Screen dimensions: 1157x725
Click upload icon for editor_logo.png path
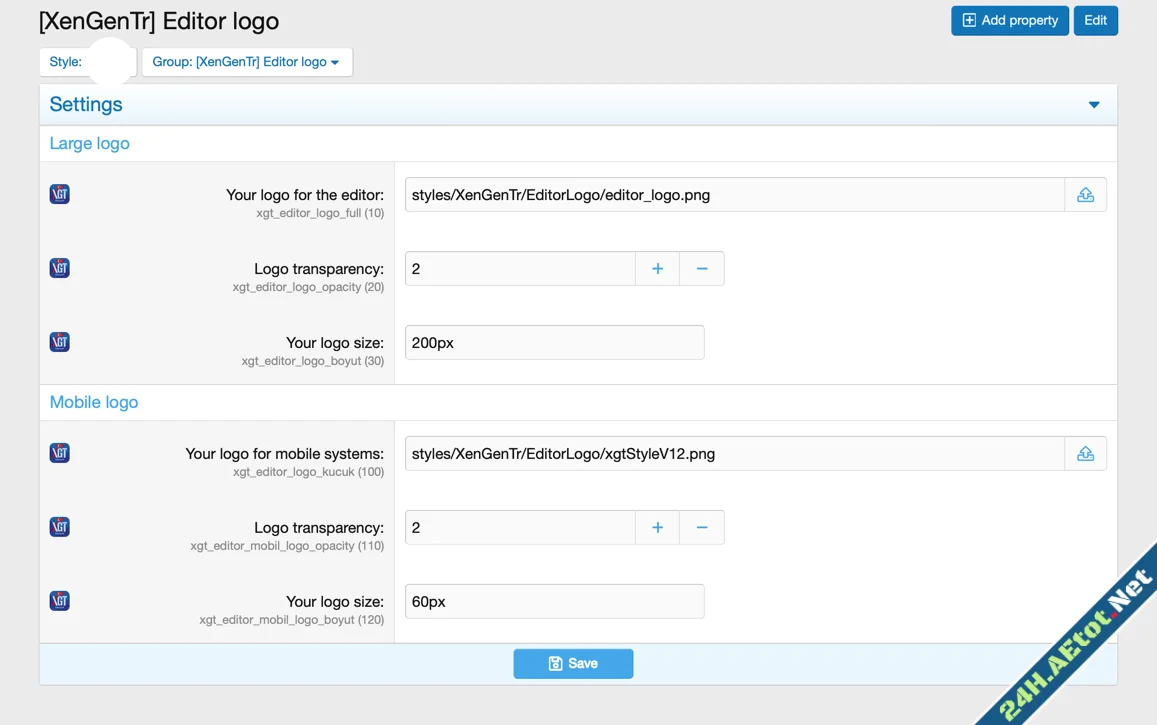pos(1085,195)
